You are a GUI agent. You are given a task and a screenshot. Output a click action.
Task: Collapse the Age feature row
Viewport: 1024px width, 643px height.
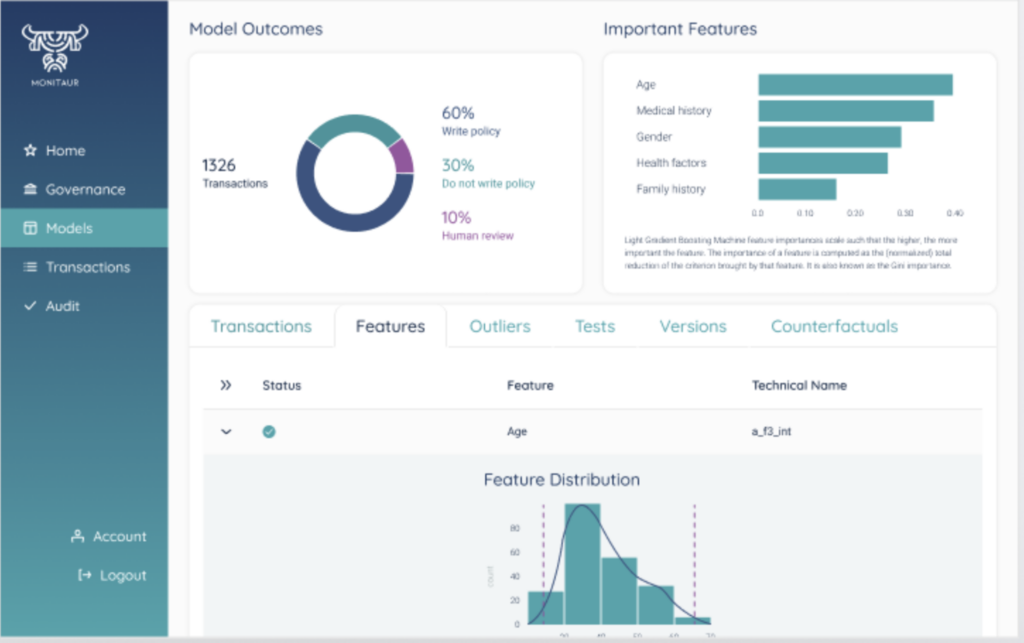[x=226, y=431]
